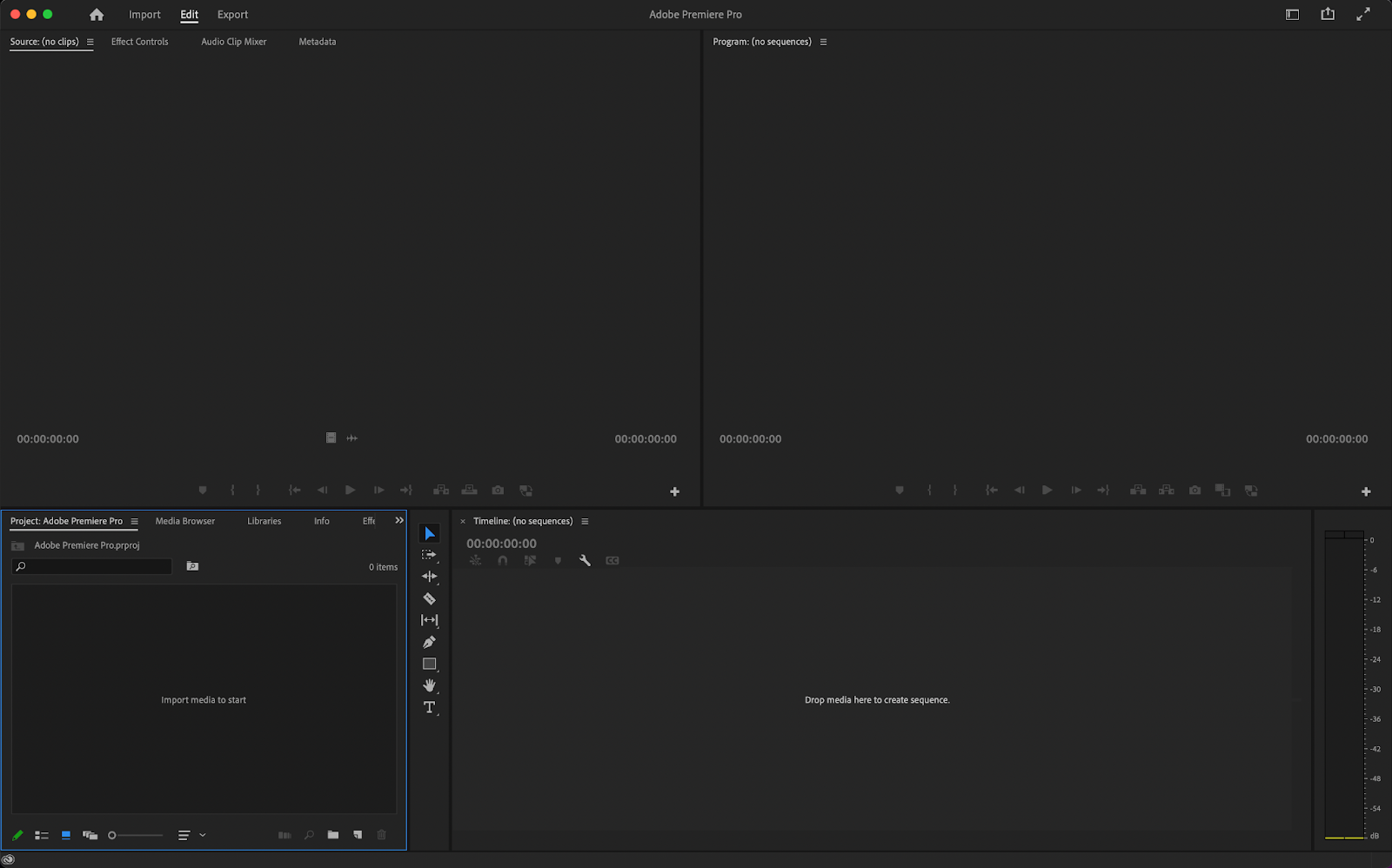Screen dimensions: 1392x868
Task: Click the Project panel search field
Action: (92, 566)
